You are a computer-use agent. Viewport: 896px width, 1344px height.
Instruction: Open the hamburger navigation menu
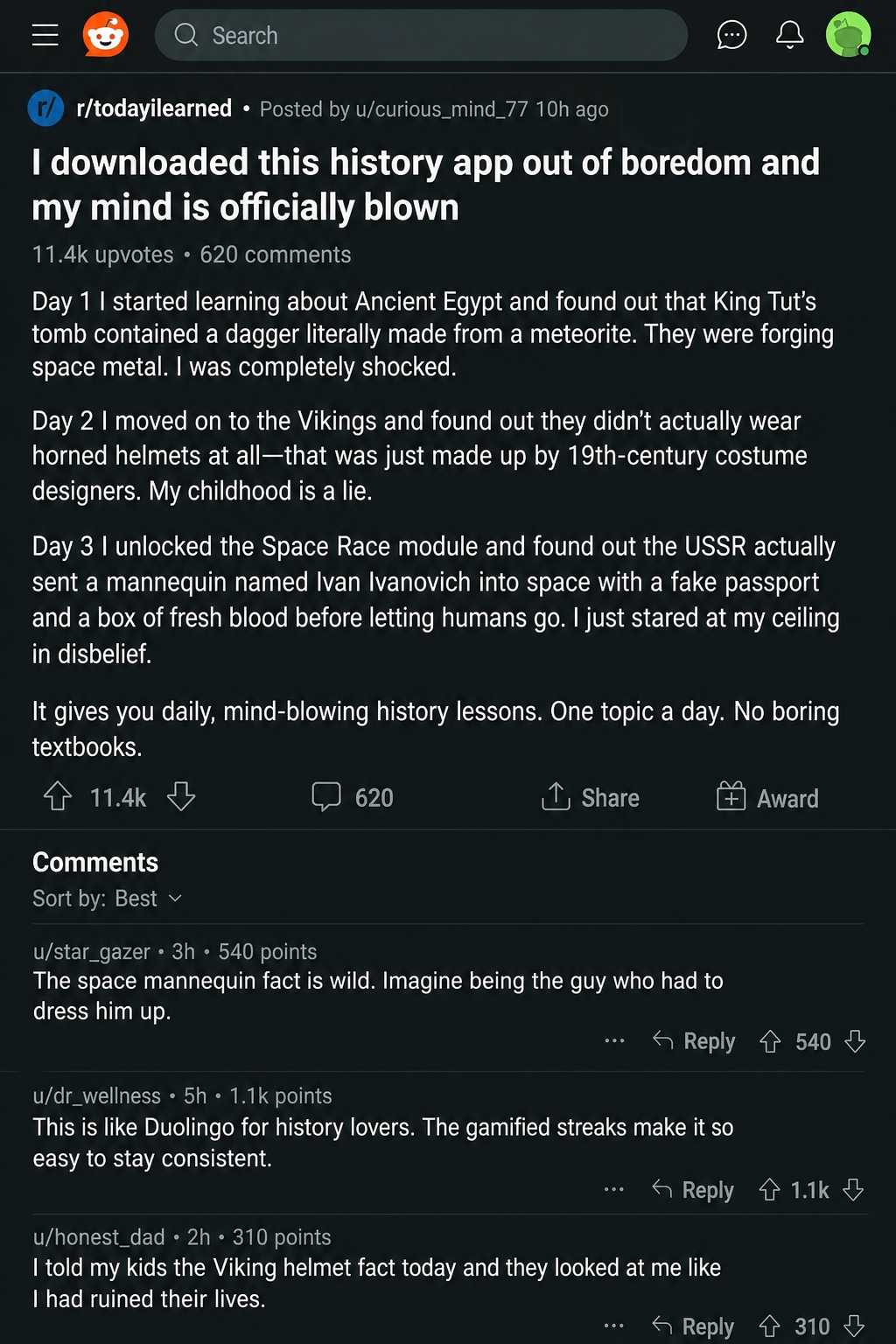pos(45,35)
